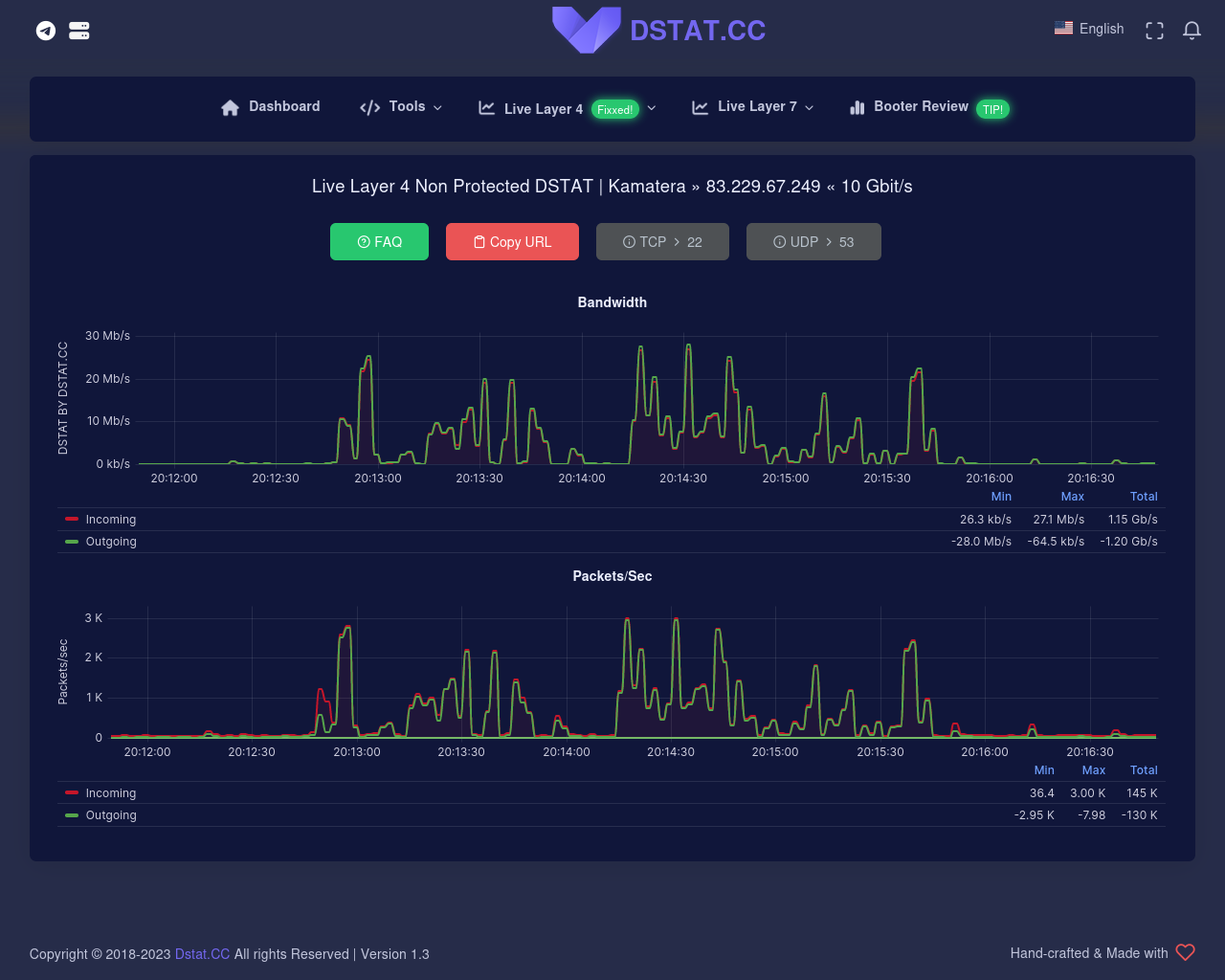Click the UDP 53 button
Image resolution: width=1225 pixels, height=980 pixels.
(x=813, y=241)
